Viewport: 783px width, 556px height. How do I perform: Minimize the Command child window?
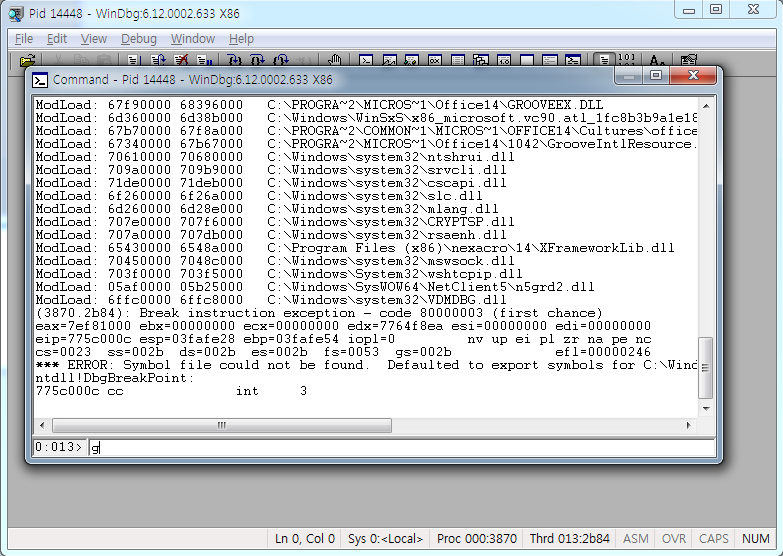coord(629,75)
